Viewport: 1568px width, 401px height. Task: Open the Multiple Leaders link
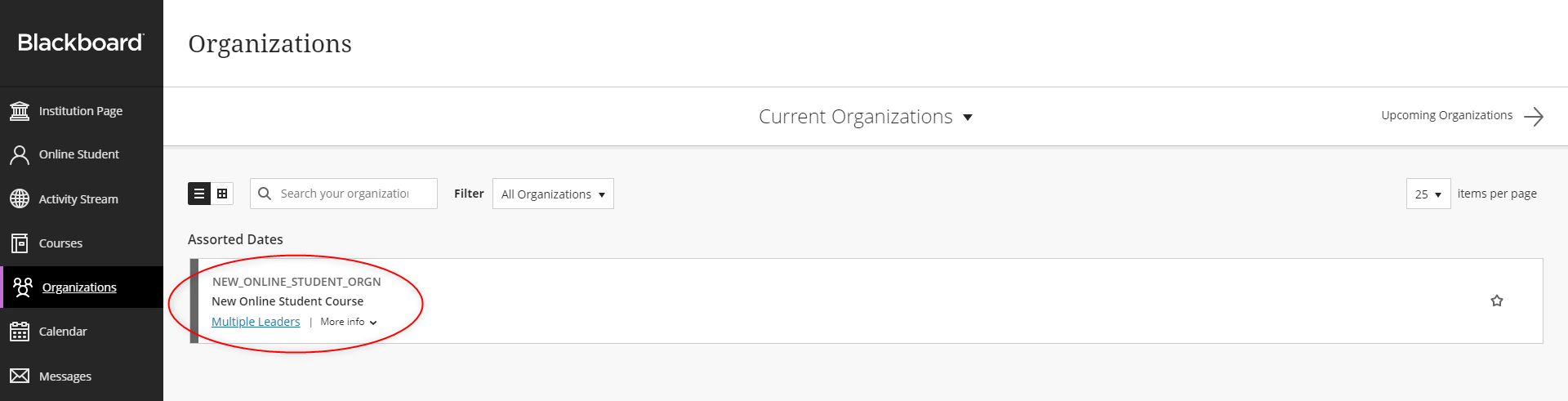(256, 322)
